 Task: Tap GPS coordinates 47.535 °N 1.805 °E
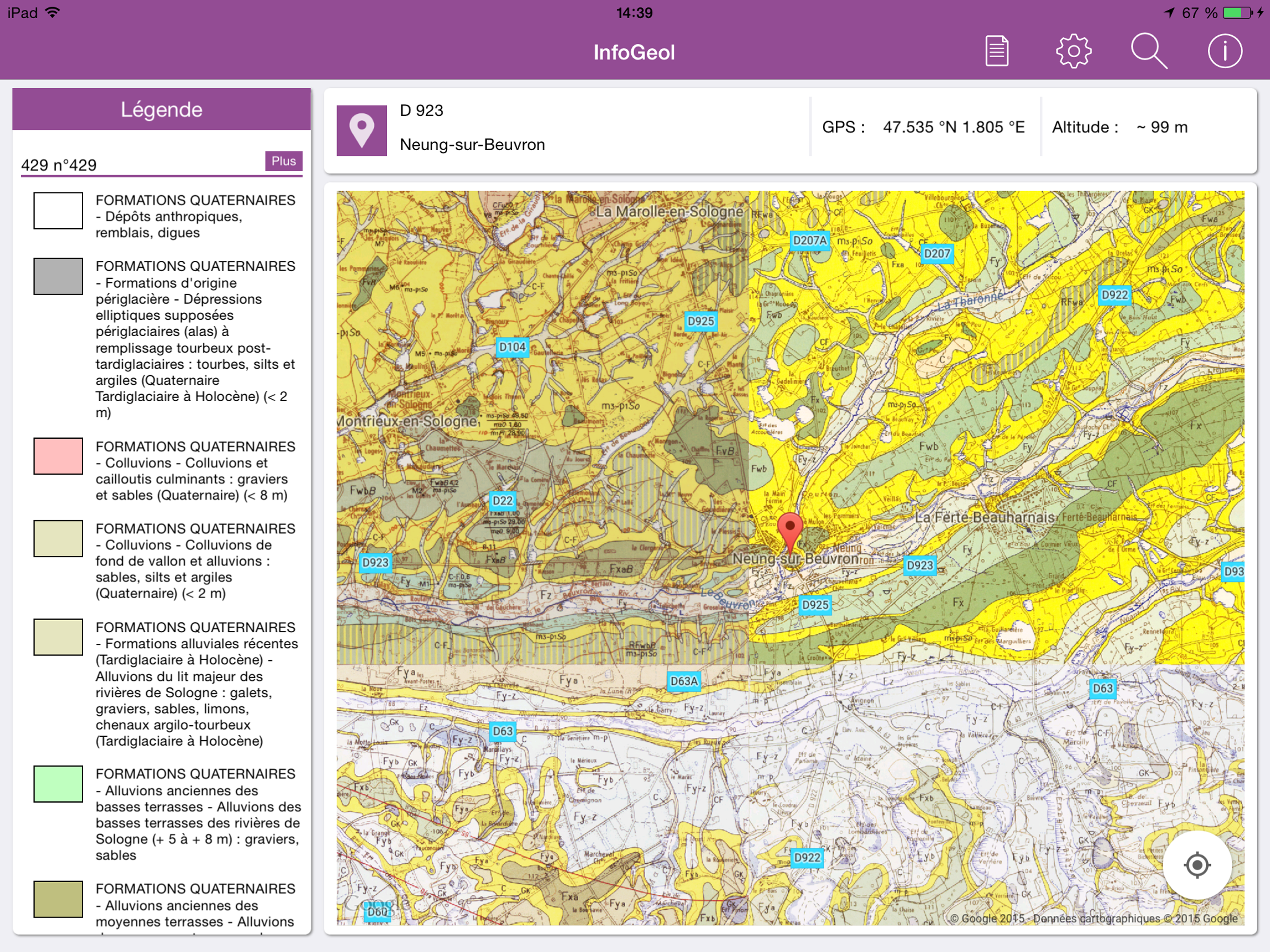click(953, 127)
